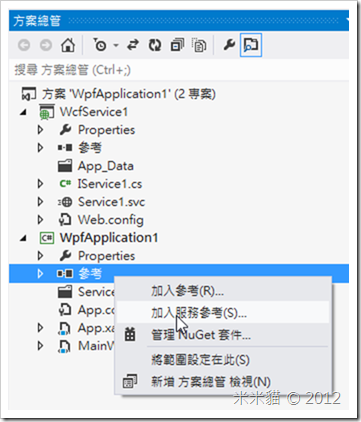This screenshot has width=361, height=422.
Task: Click the WcfService1 project icon
Action: click(x=47, y=112)
